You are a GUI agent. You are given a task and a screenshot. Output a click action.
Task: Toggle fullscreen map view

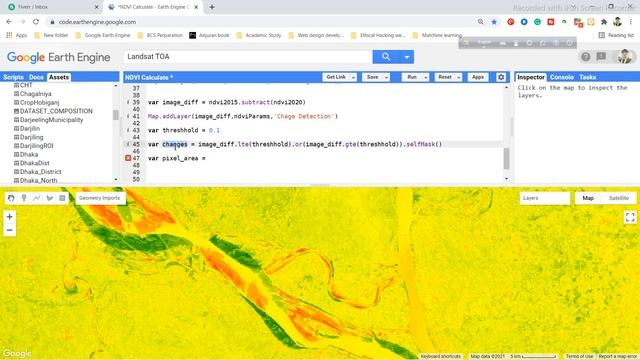(x=630, y=217)
